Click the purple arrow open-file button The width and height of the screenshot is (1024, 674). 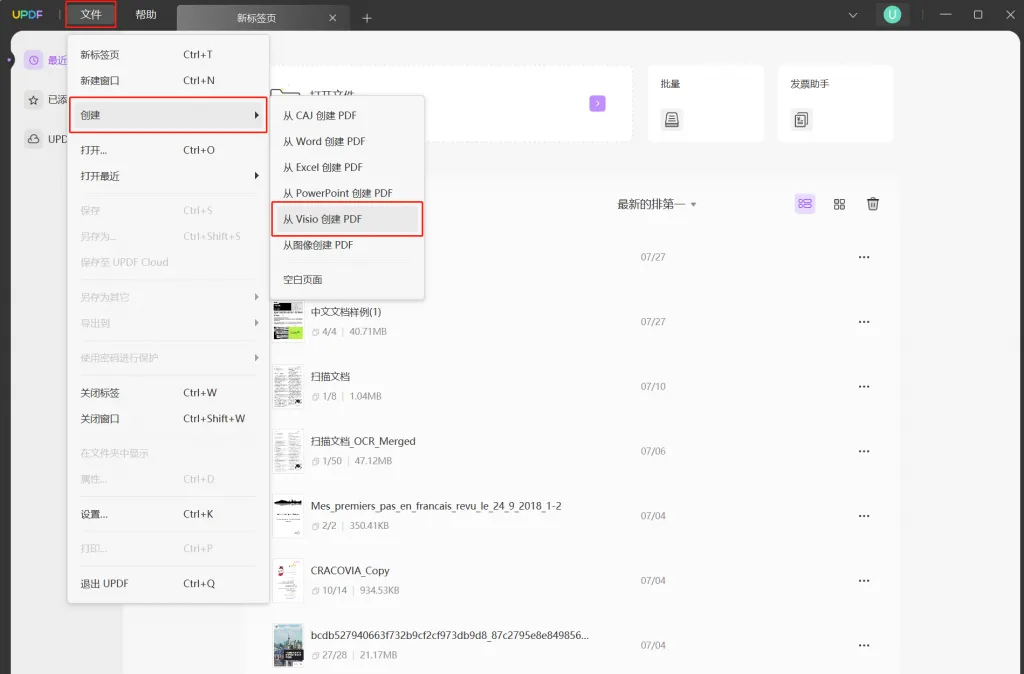coord(598,103)
